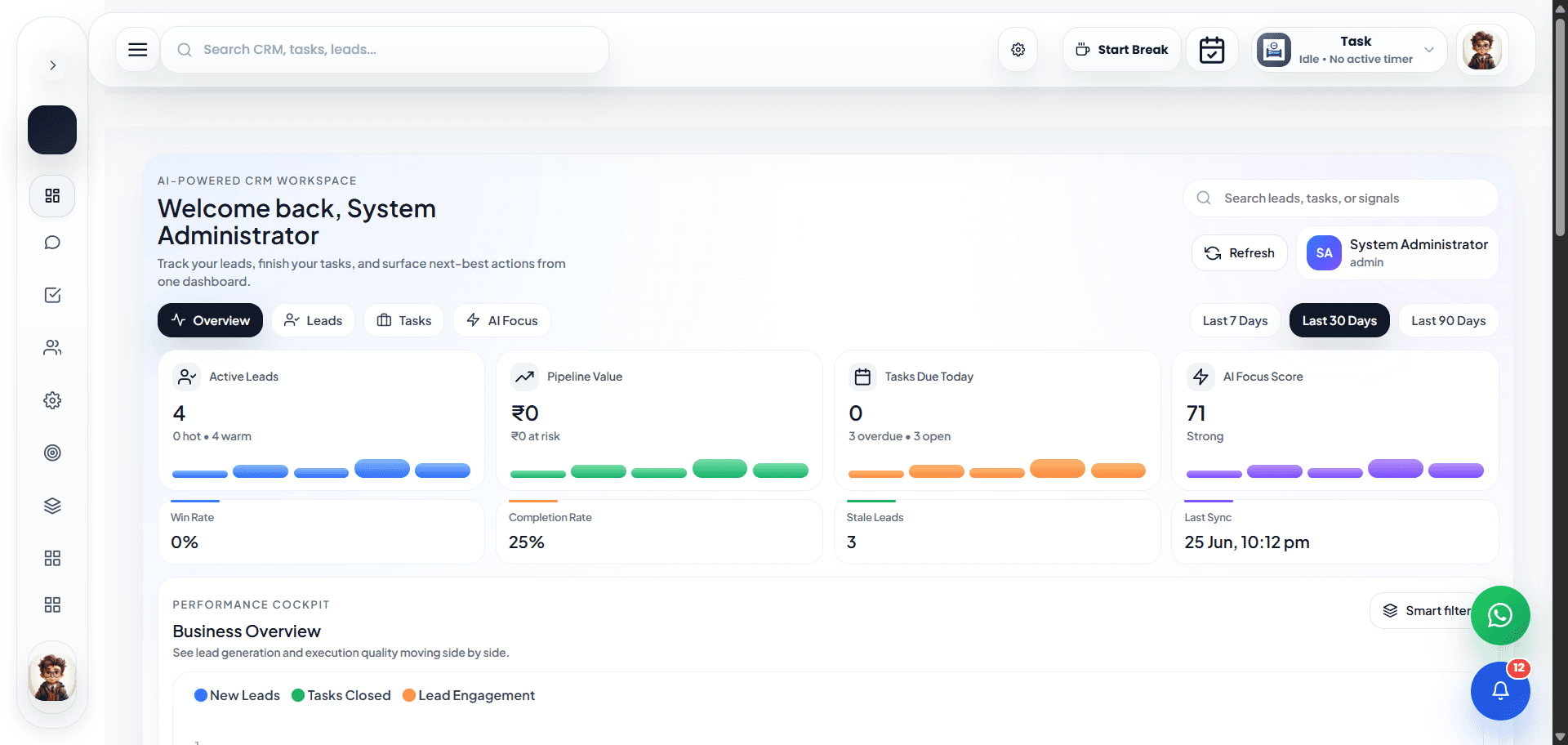Open the tasks checkbox icon in sidebar
1568x745 pixels.
click(x=52, y=295)
